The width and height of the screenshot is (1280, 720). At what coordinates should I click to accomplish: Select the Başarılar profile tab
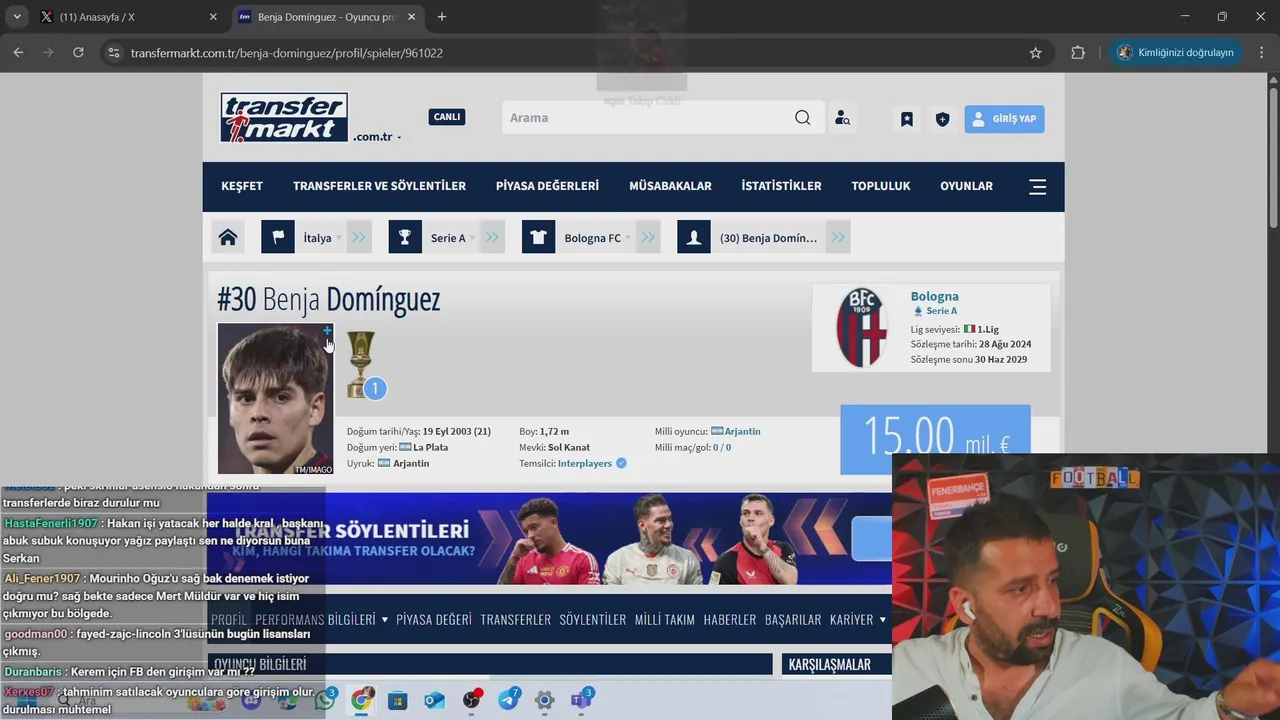coord(793,620)
